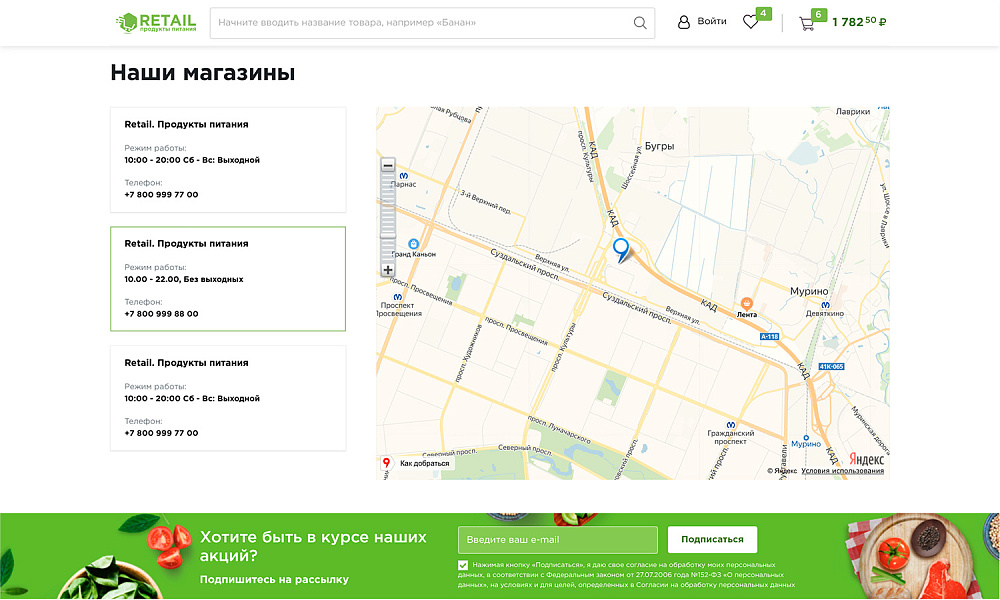Zoom in using the map plus button
The height and width of the screenshot is (600, 1000).
(388, 269)
